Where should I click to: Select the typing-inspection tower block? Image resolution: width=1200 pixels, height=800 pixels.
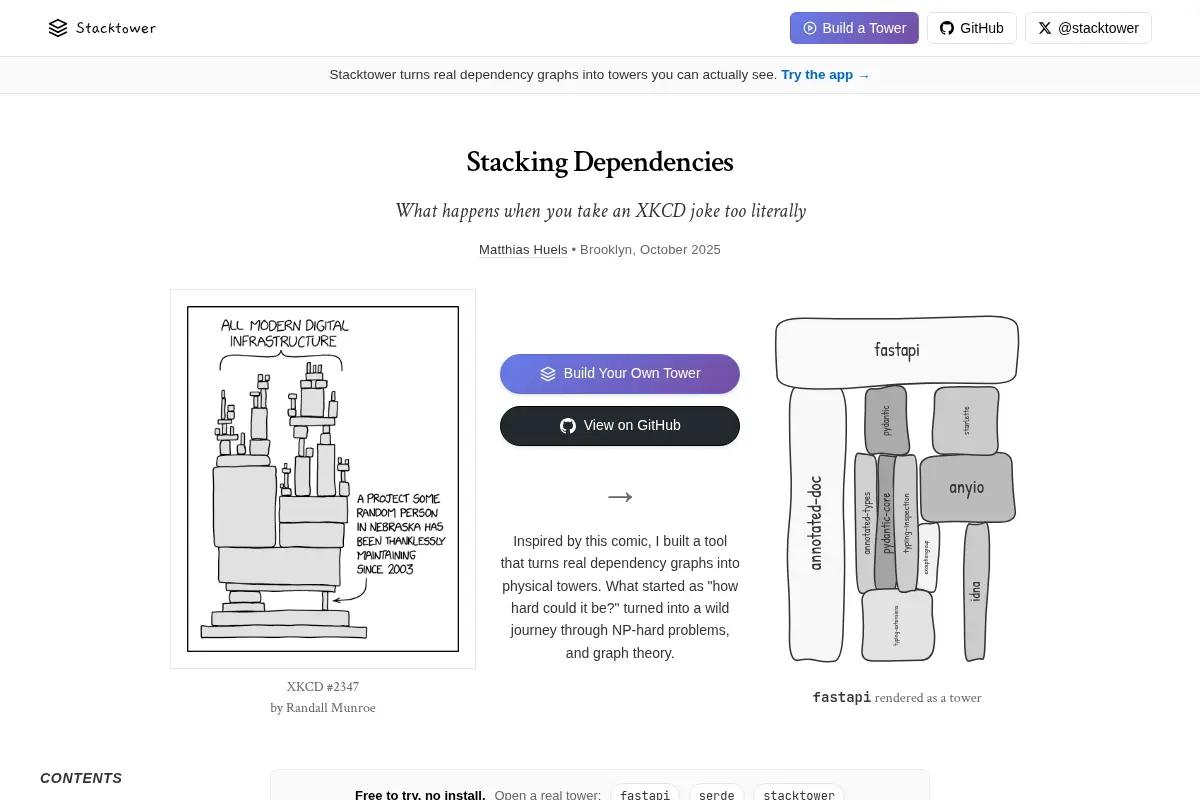tap(906, 523)
